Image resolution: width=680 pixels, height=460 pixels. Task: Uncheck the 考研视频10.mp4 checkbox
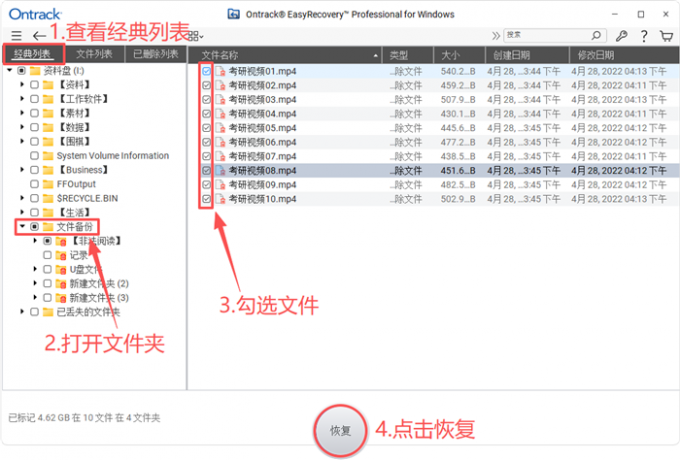[x=206, y=199]
